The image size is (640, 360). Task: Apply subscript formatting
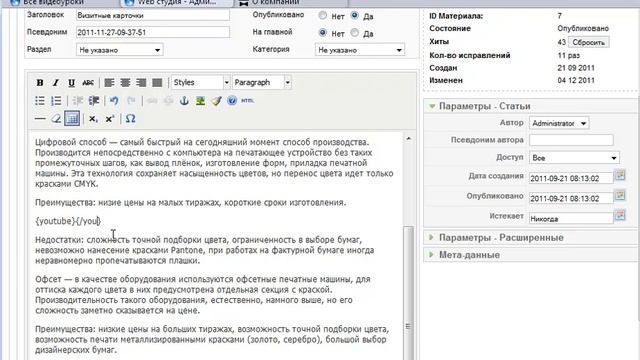click(93, 119)
